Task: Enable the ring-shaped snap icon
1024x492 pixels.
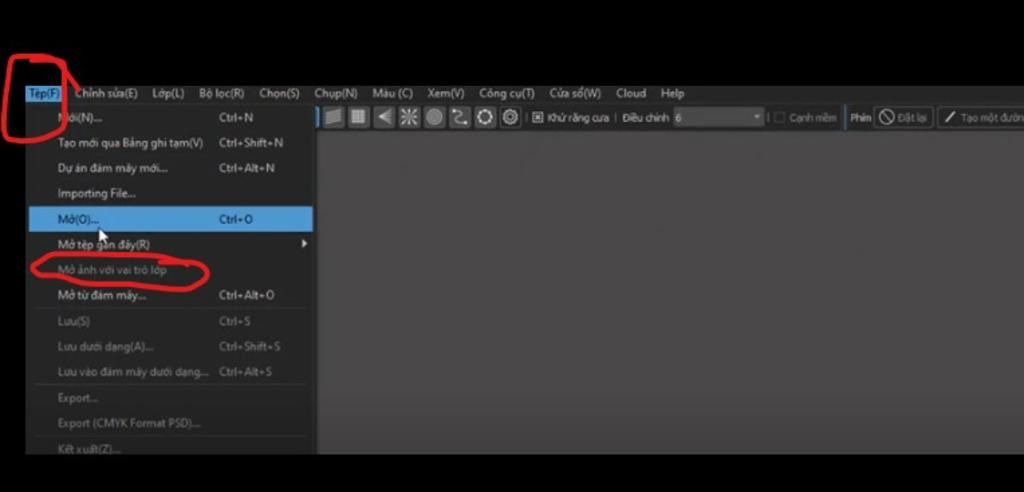Action: (485, 118)
